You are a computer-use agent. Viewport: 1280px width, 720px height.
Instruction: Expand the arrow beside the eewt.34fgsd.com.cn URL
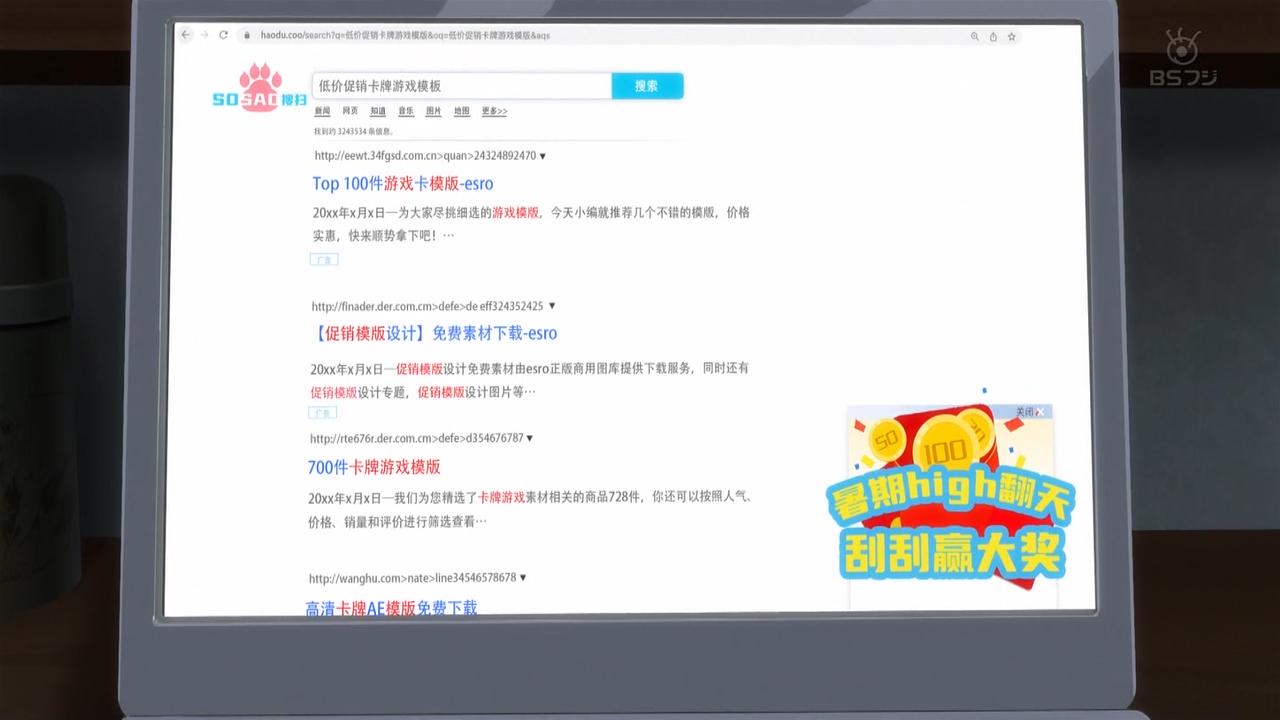pyautogui.click(x=543, y=156)
